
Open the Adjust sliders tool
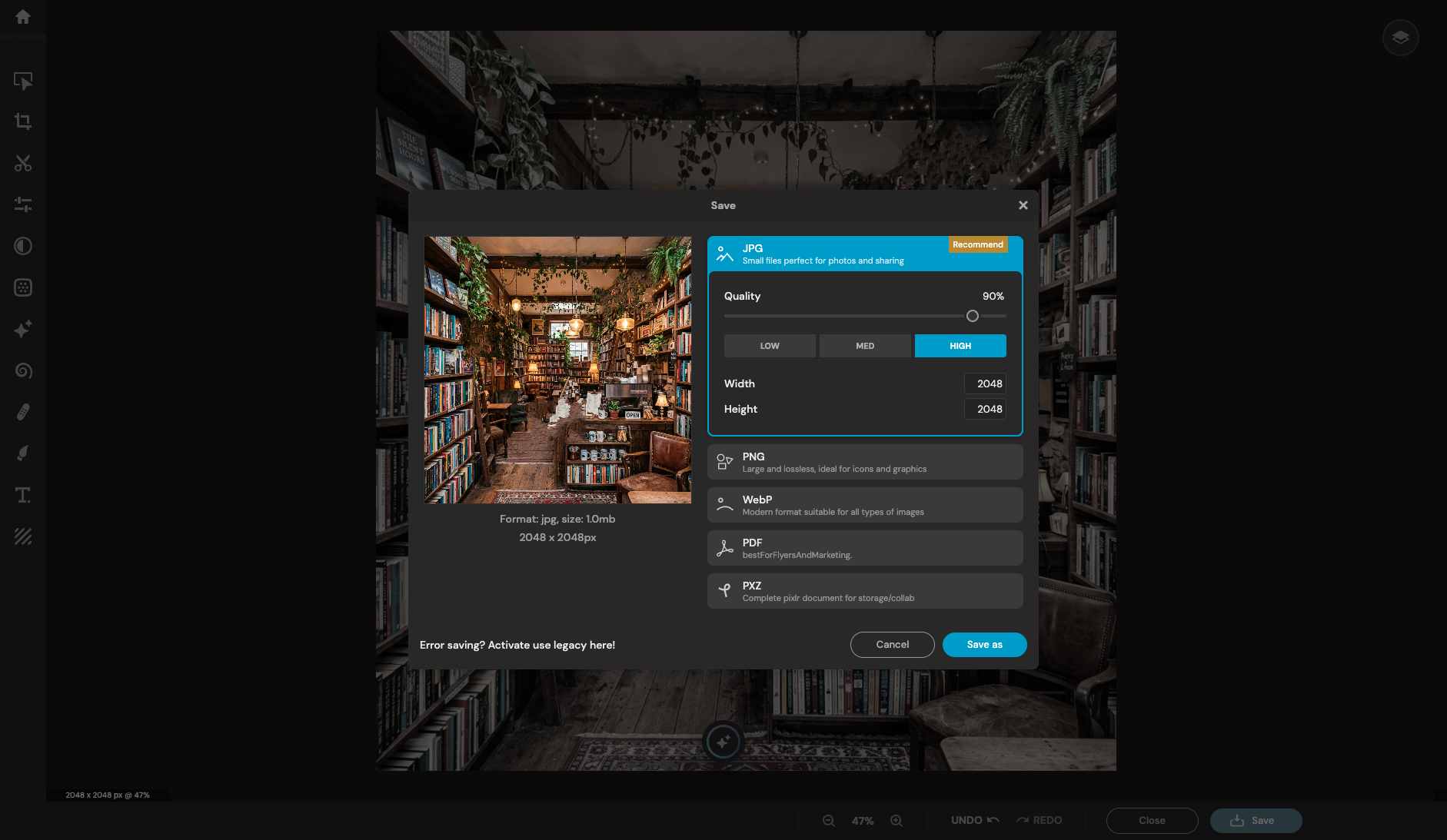pyautogui.click(x=23, y=204)
